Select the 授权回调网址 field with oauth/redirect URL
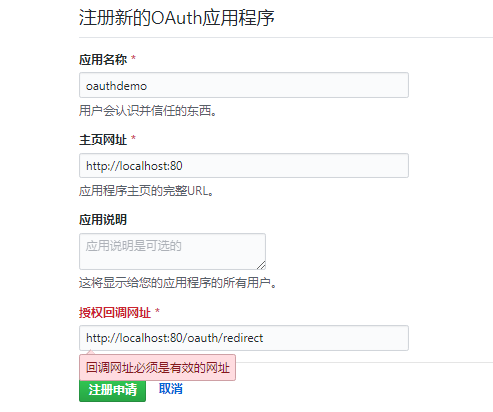 click(x=244, y=338)
